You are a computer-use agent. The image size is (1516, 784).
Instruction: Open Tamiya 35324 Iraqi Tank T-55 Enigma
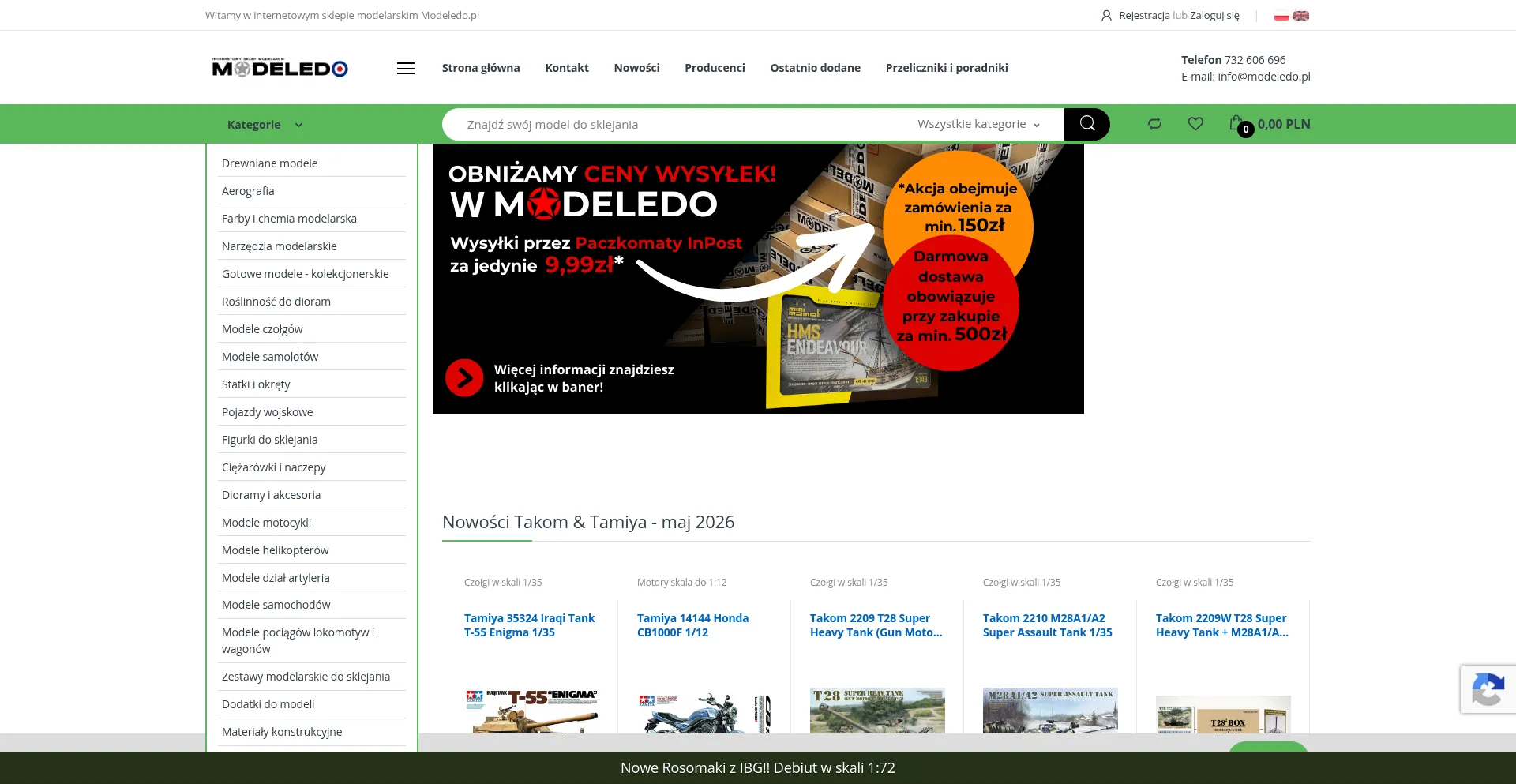pos(529,625)
